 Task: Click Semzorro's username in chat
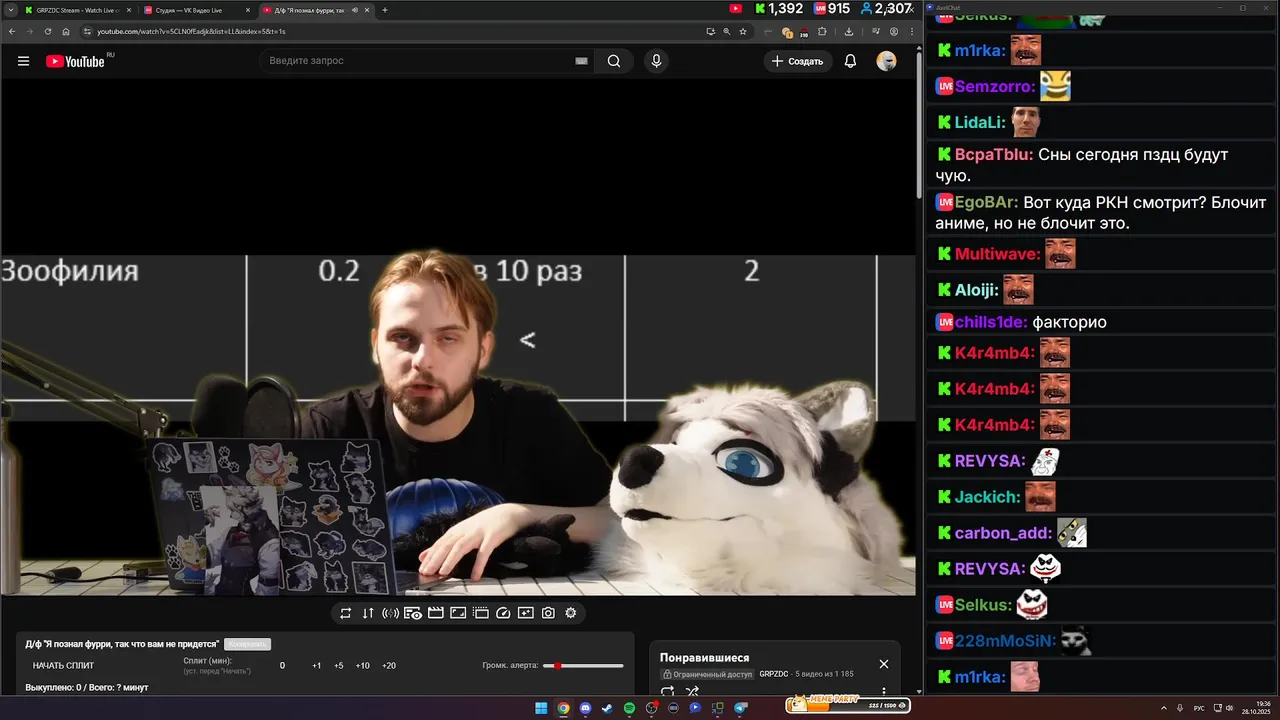[x=992, y=87]
